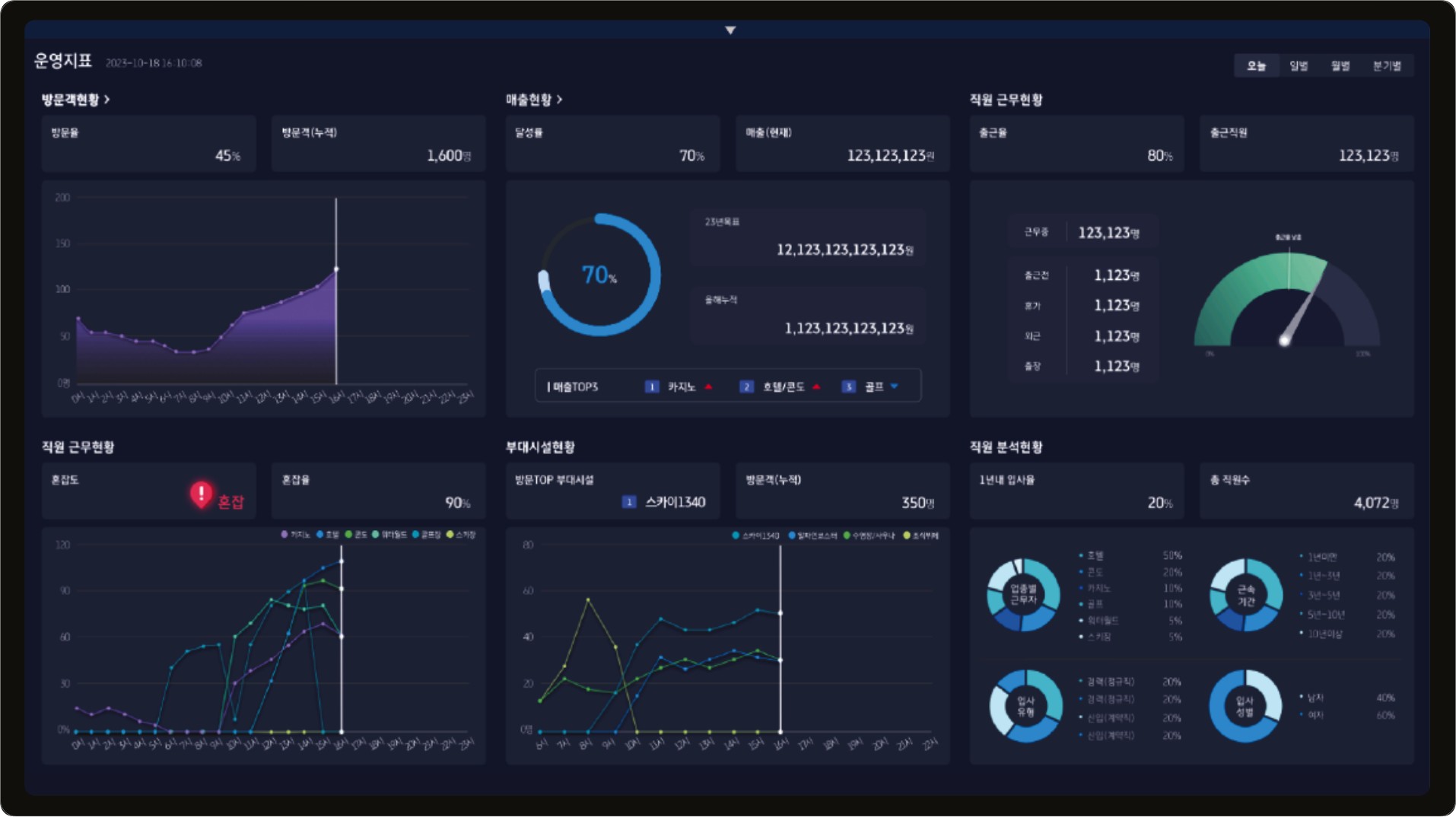1456x817 pixels.
Task: Click the 호텔 50% legend row
Action: (x=1130, y=555)
